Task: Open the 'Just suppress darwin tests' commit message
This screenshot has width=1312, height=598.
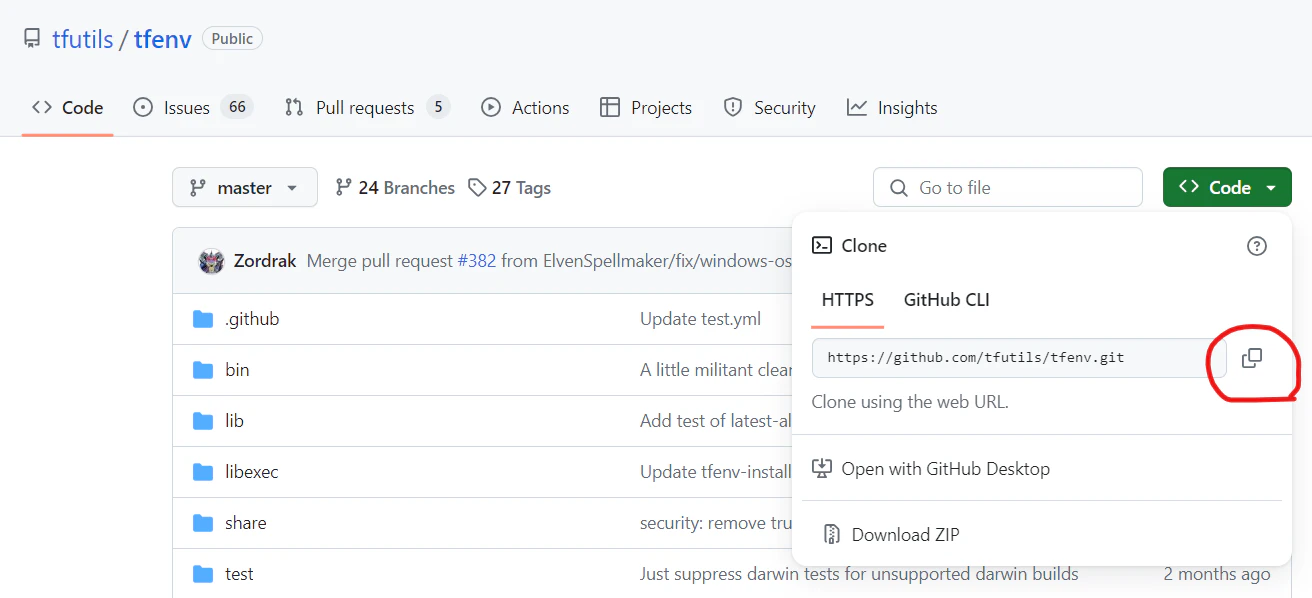Action: click(x=859, y=574)
